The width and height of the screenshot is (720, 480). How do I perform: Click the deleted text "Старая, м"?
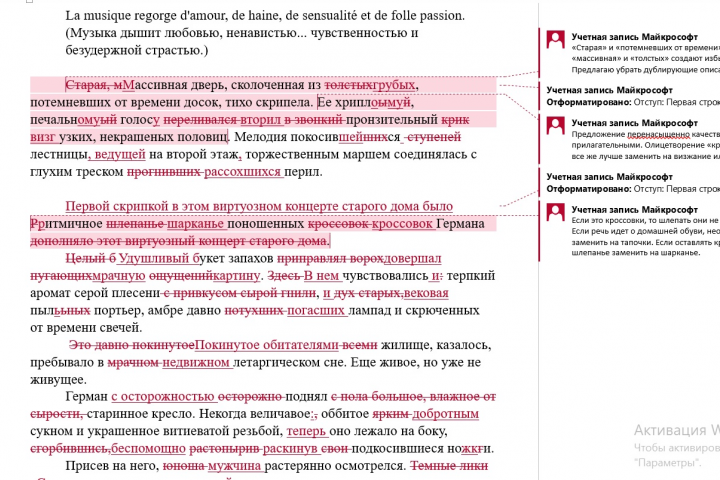click(94, 85)
